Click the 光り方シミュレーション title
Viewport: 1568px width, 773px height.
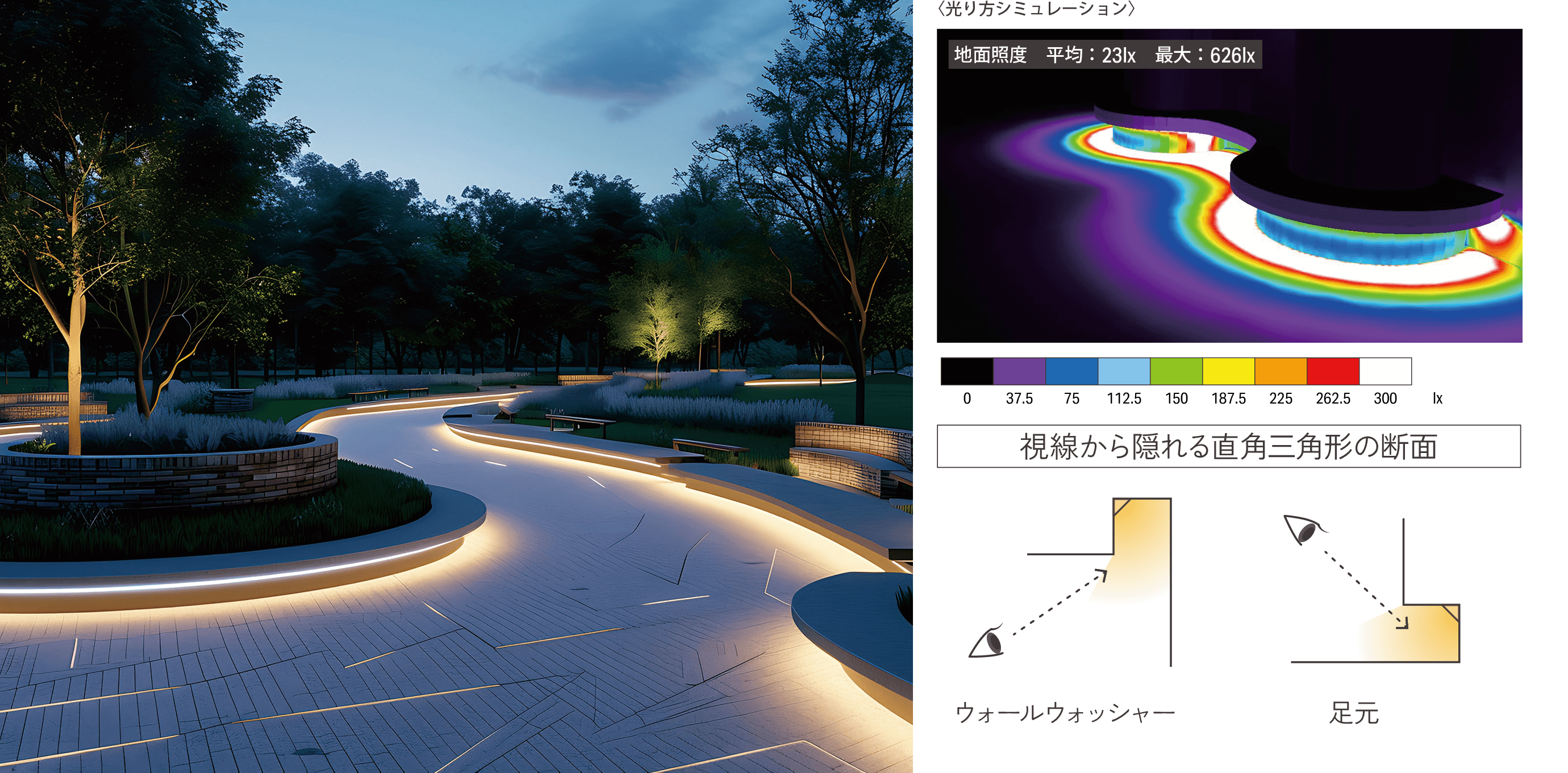click(x=1036, y=9)
